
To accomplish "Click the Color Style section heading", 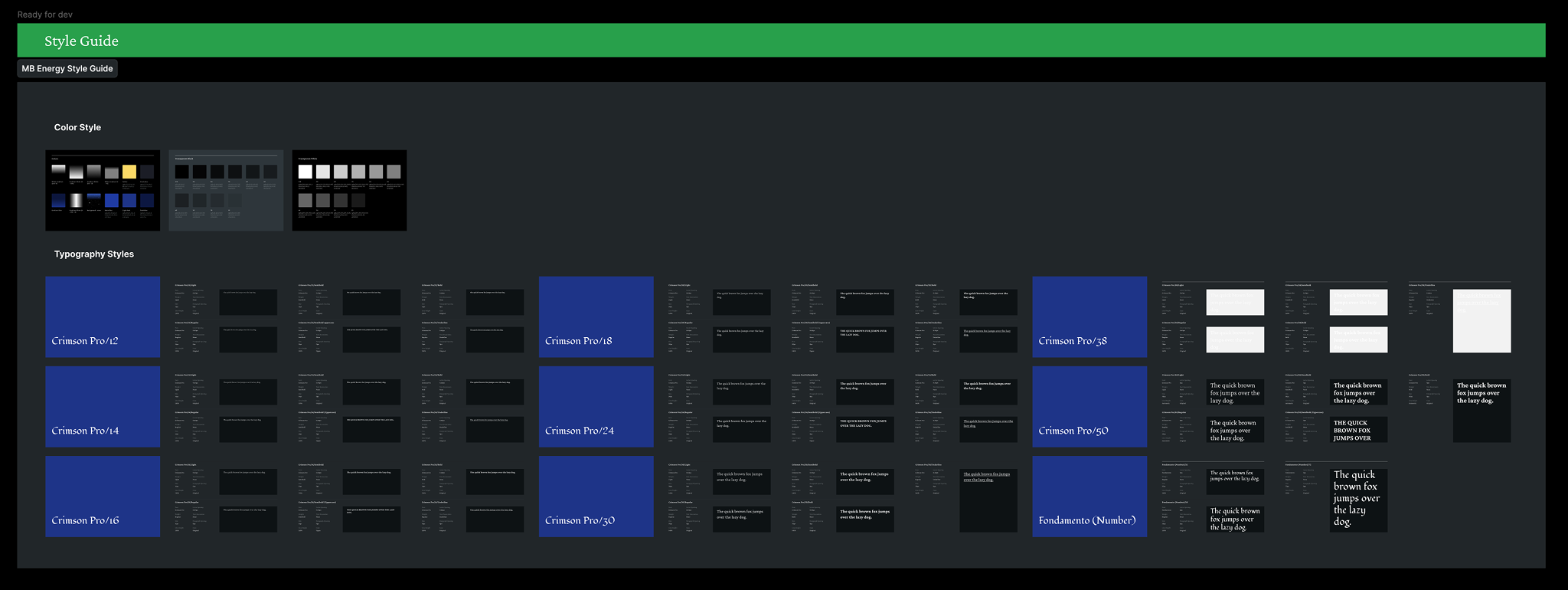I will pos(77,128).
